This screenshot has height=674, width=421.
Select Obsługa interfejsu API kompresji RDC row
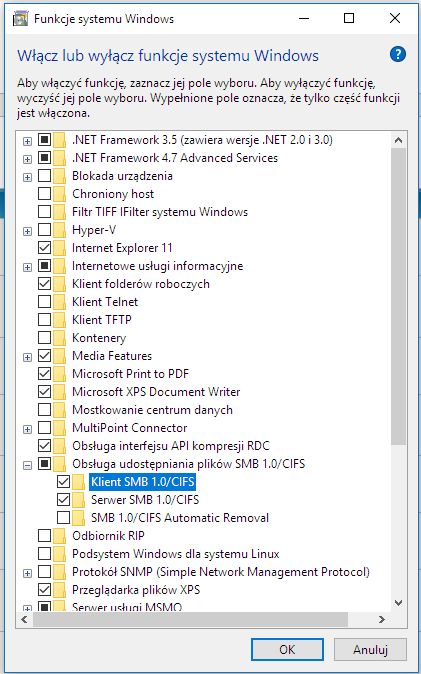point(171,446)
